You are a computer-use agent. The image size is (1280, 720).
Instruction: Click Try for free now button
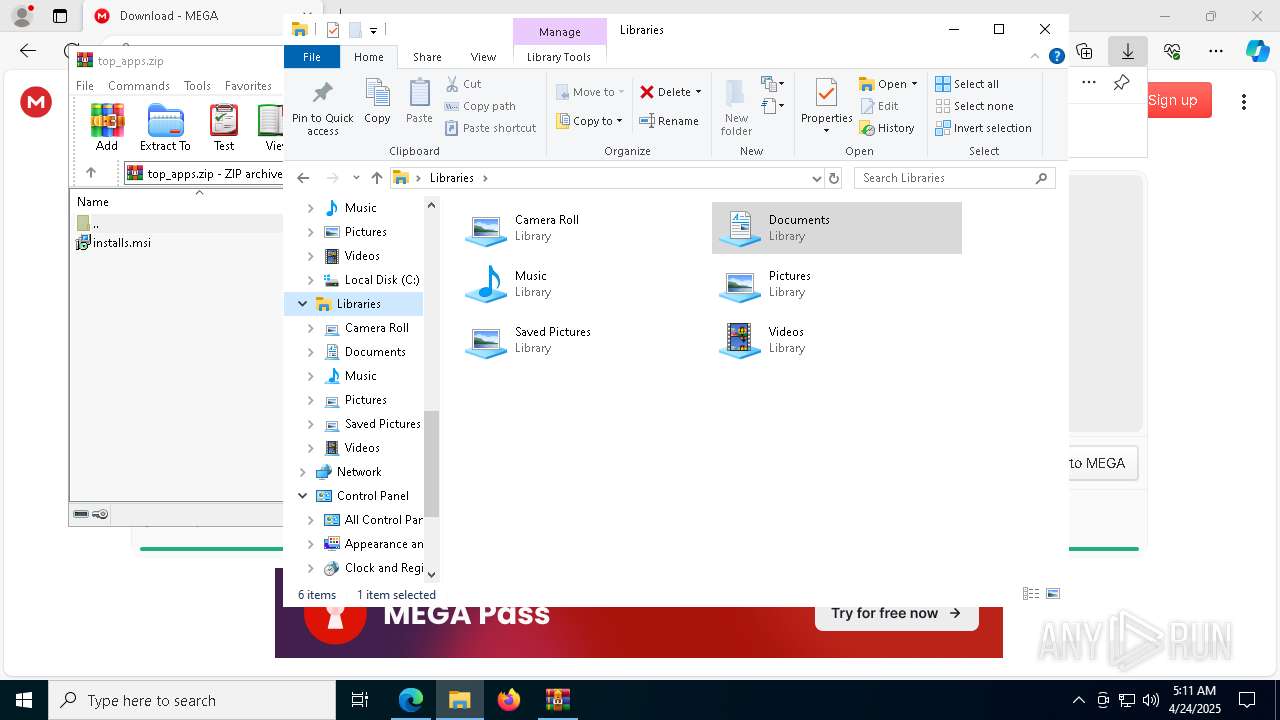pyautogui.click(x=896, y=613)
